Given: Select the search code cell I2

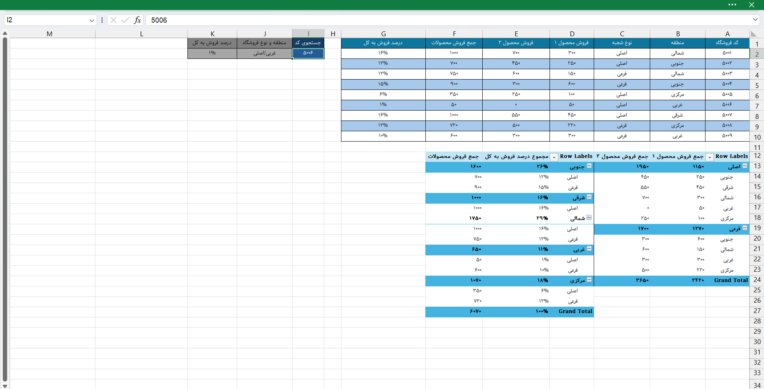Looking at the screenshot, I should 308,53.
